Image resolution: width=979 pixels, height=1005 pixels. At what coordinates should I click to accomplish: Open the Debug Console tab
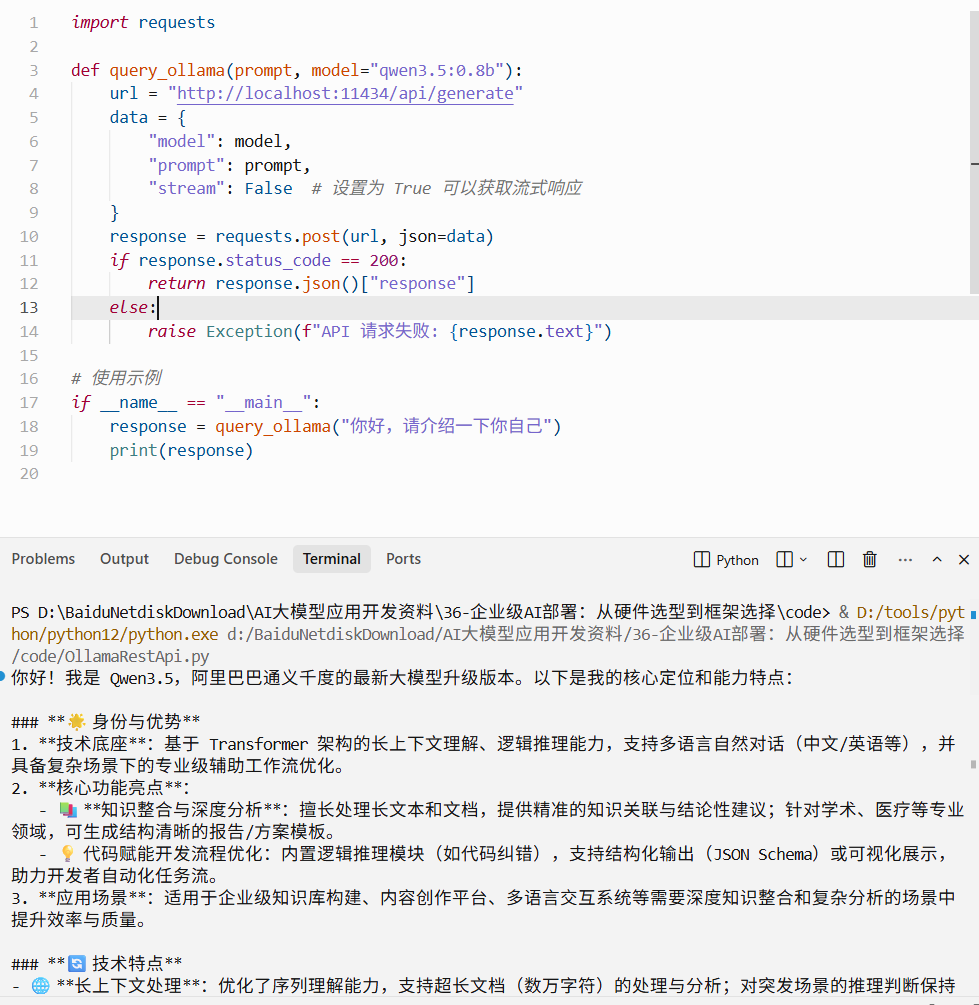(x=226, y=559)
